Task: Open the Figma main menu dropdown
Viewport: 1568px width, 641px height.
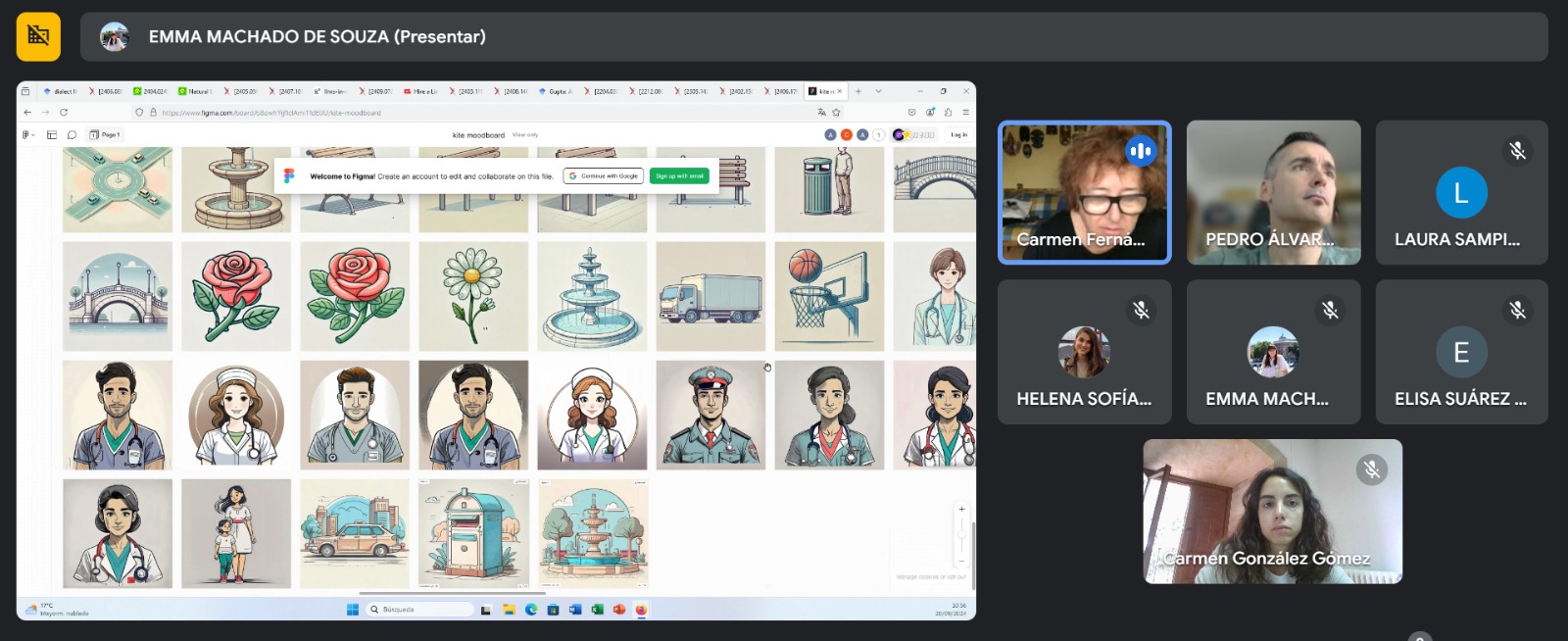Action: click(x=27, y=135)
